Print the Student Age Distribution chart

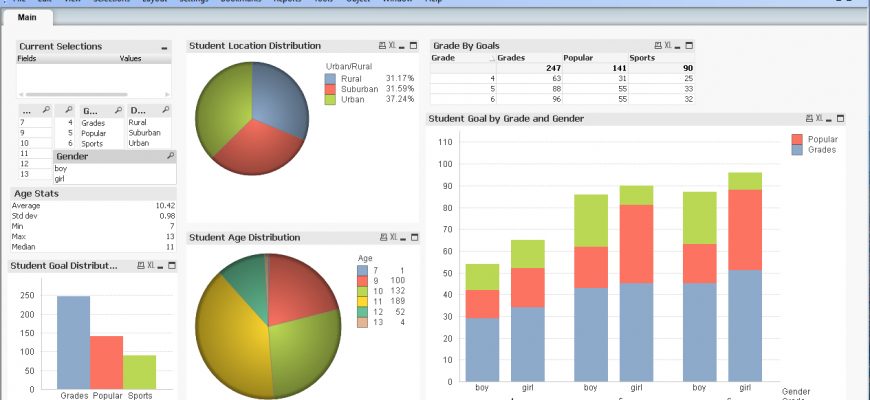pyautogui.click(x=382, y=238)
